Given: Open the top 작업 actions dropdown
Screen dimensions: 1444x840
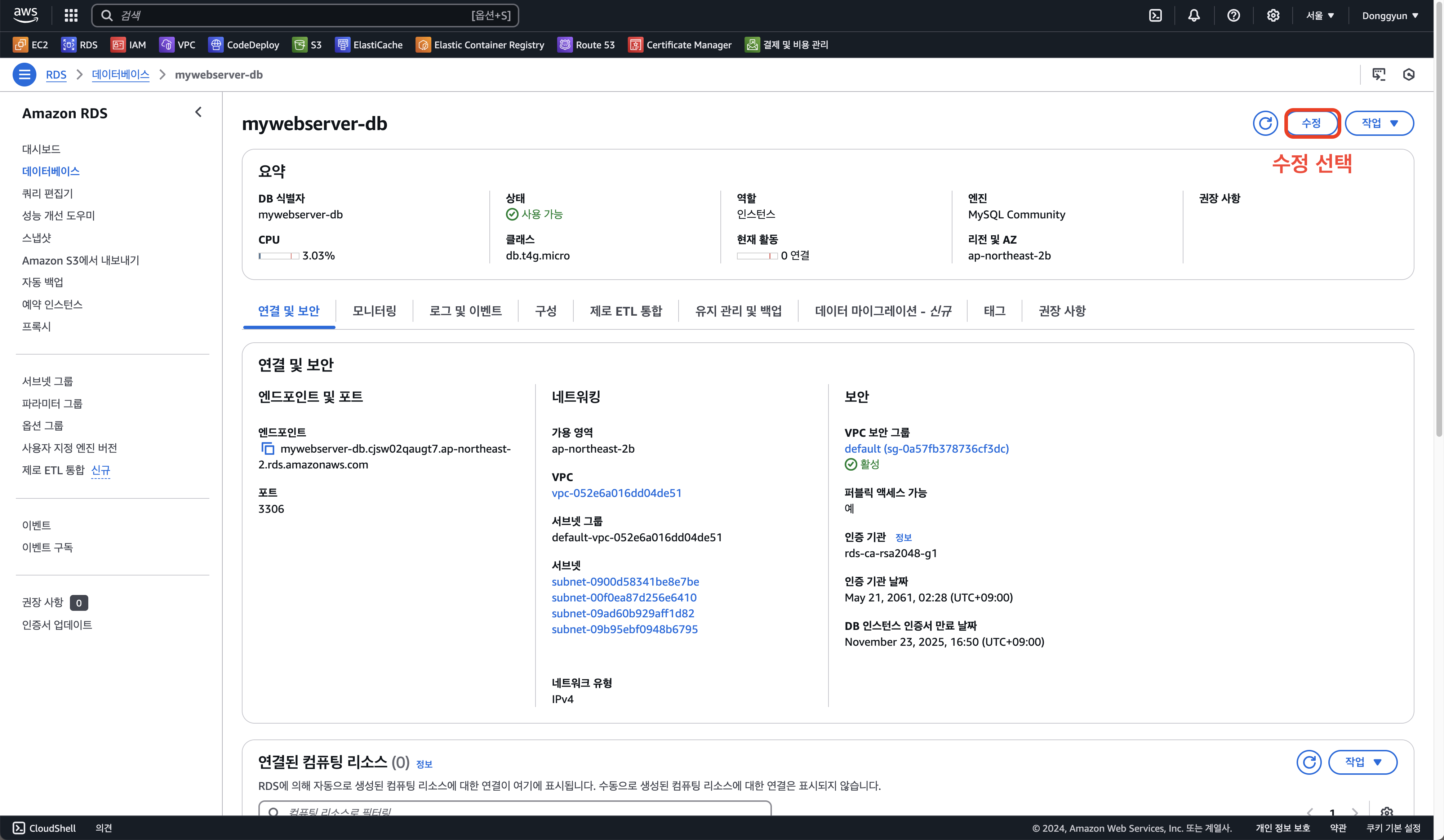Looking at the screenshot, I should pyautogui.click(x=1379, y=123).
